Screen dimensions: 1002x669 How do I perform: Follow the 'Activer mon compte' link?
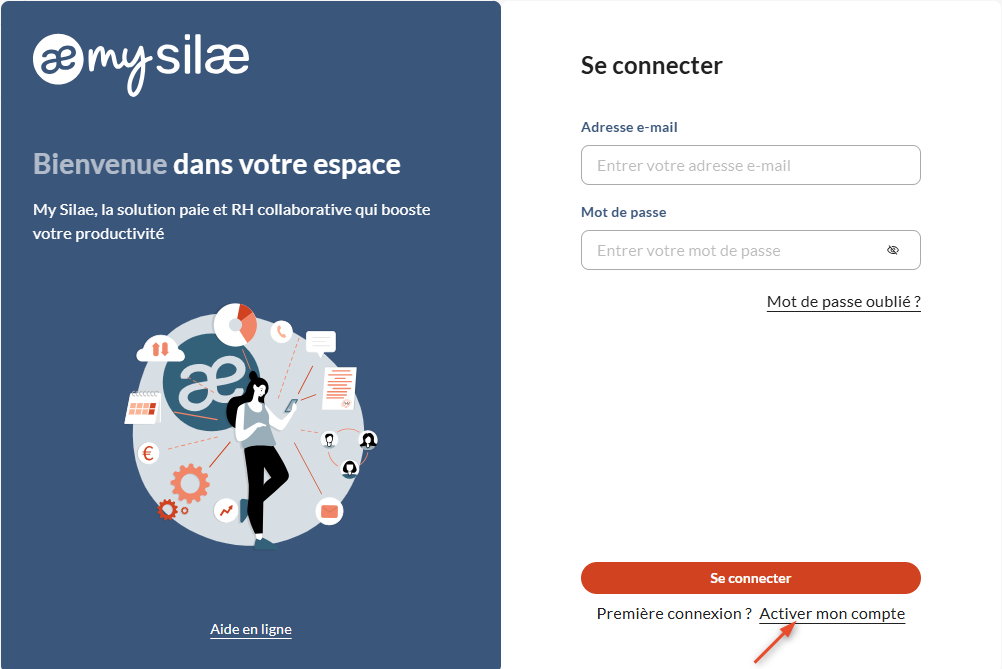(832, 613)
